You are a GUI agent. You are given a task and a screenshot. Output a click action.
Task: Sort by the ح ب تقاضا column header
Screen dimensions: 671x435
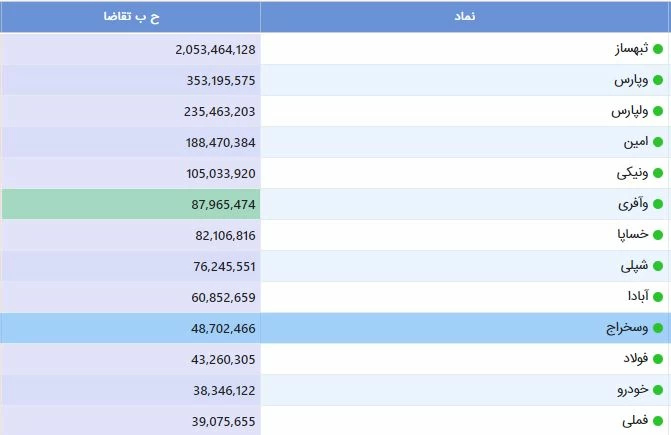(130, 17)
